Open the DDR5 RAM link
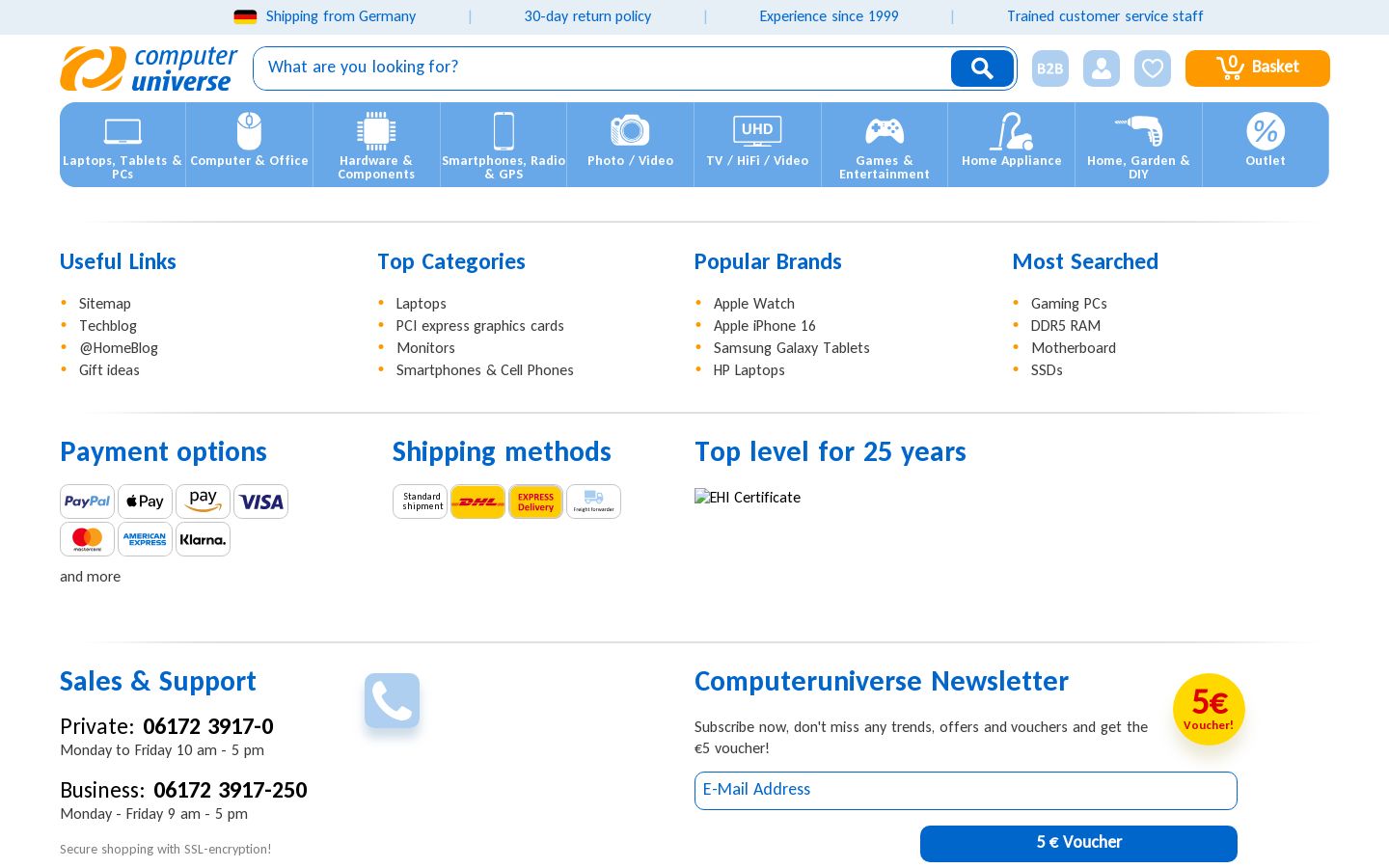 coord(1066,326)
